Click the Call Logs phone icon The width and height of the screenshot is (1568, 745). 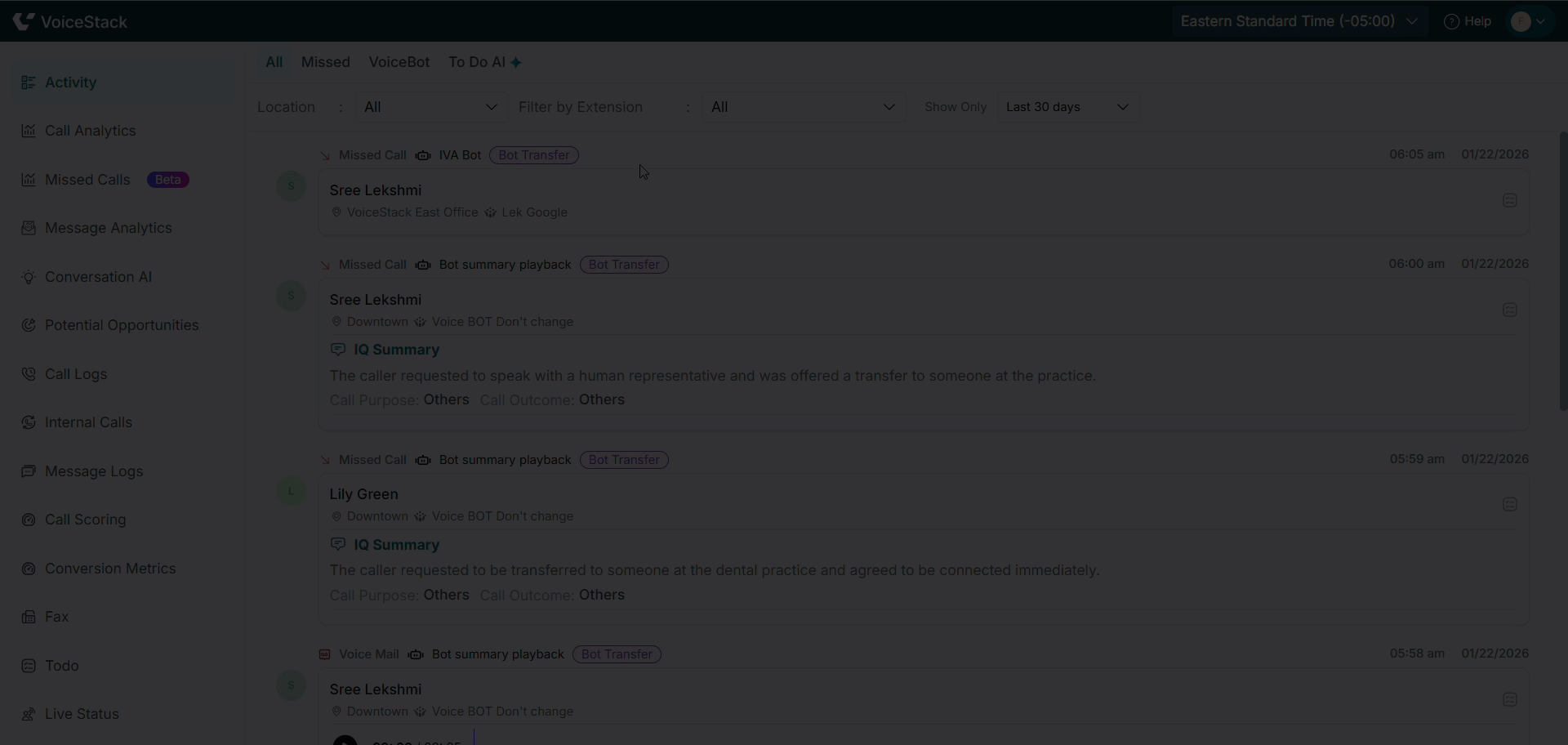coord(29,374)
